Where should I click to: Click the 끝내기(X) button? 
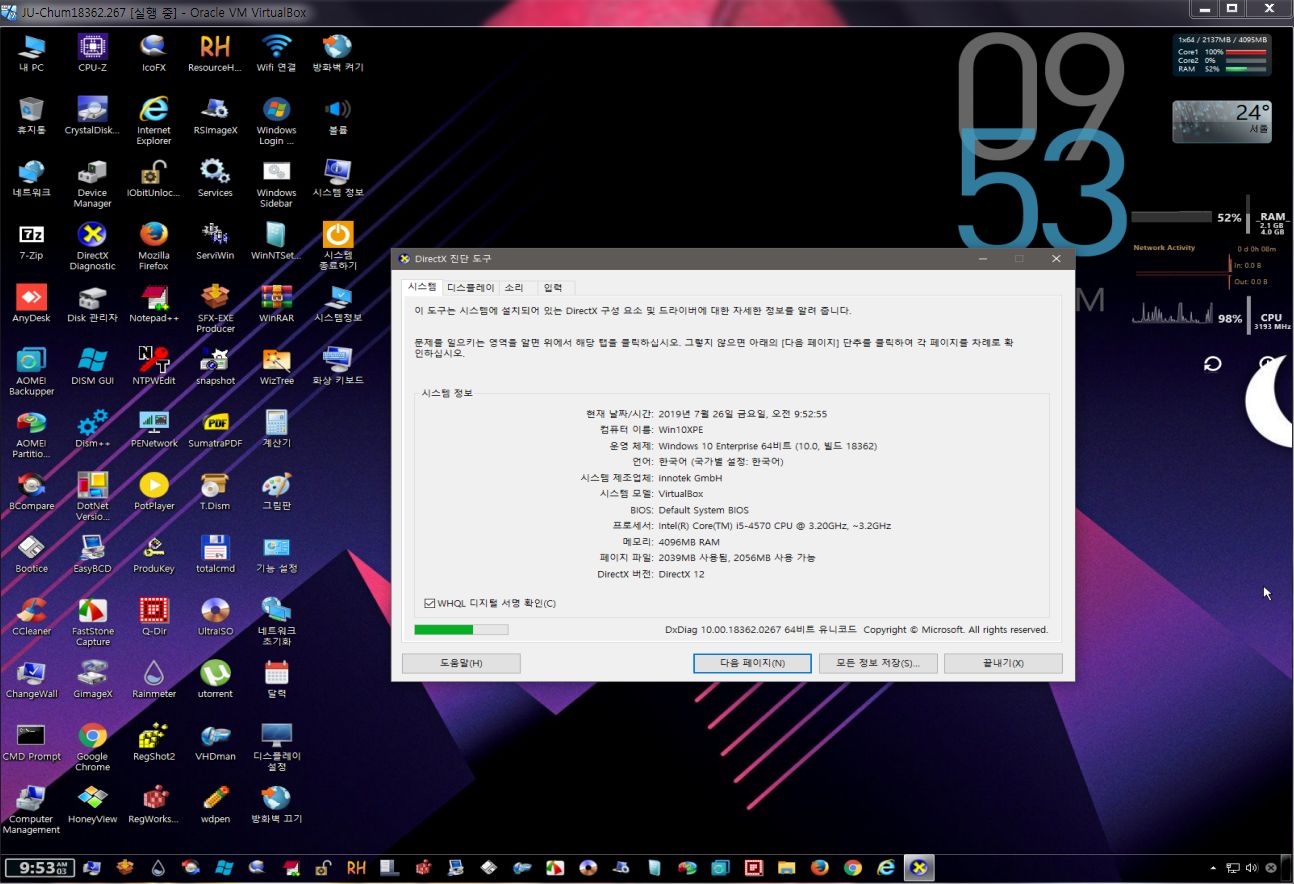tap(1003, 663)
